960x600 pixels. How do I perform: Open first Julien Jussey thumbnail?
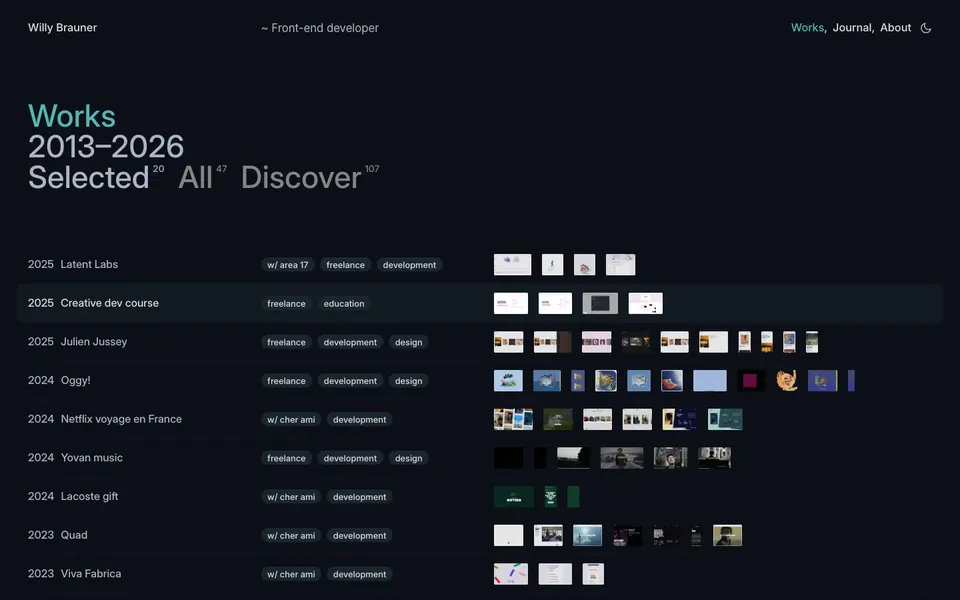(509, 342)
